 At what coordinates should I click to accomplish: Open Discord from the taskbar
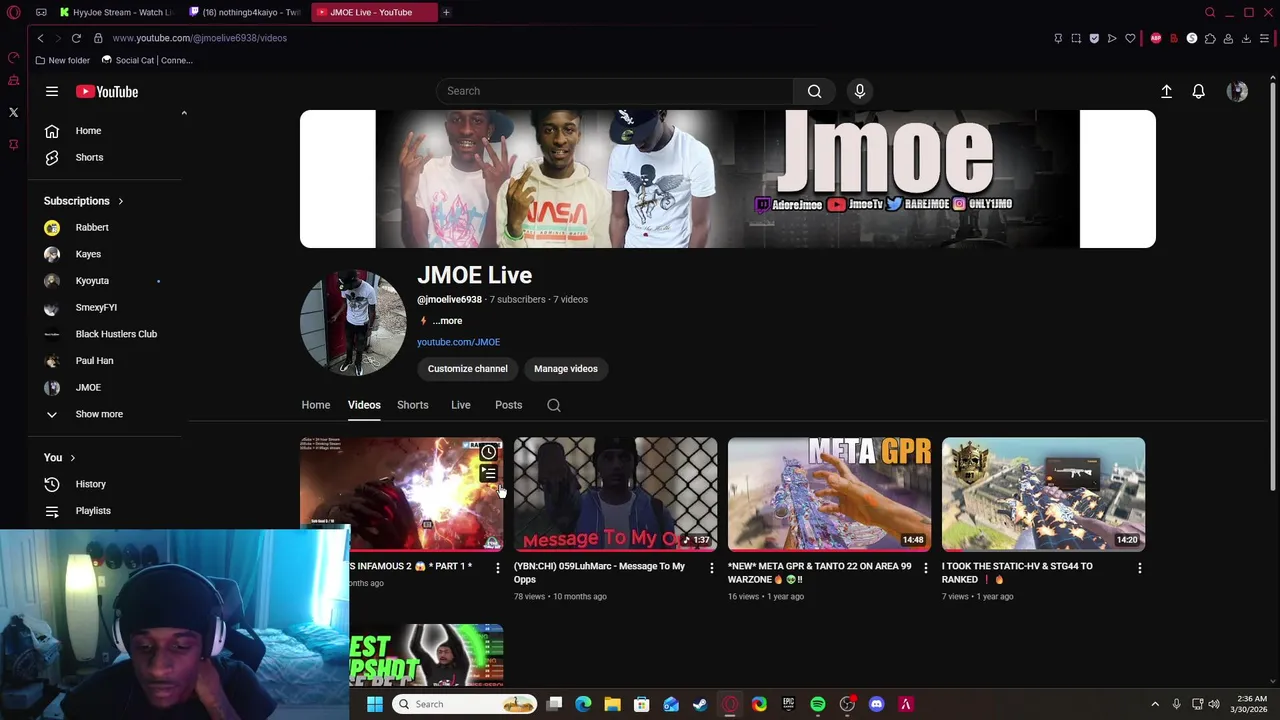877,704
